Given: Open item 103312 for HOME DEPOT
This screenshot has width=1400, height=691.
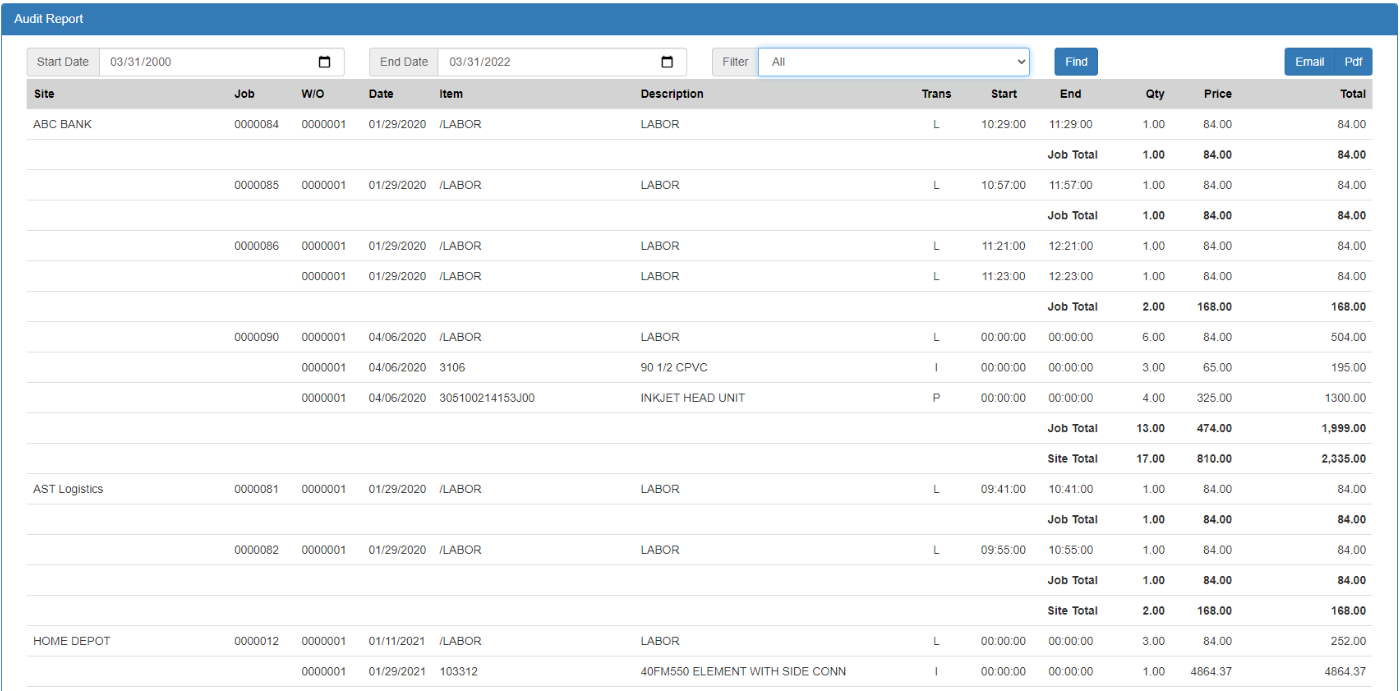Looking at the screenshot, I should (454, 671).
